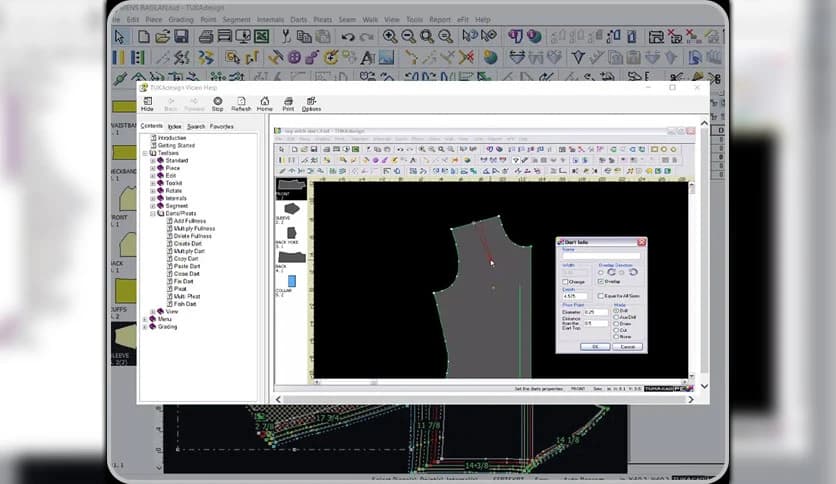Screen dimensions: 836x484
Task: Click the Cancel button in Dart dialog
Action: pos(627,346)
